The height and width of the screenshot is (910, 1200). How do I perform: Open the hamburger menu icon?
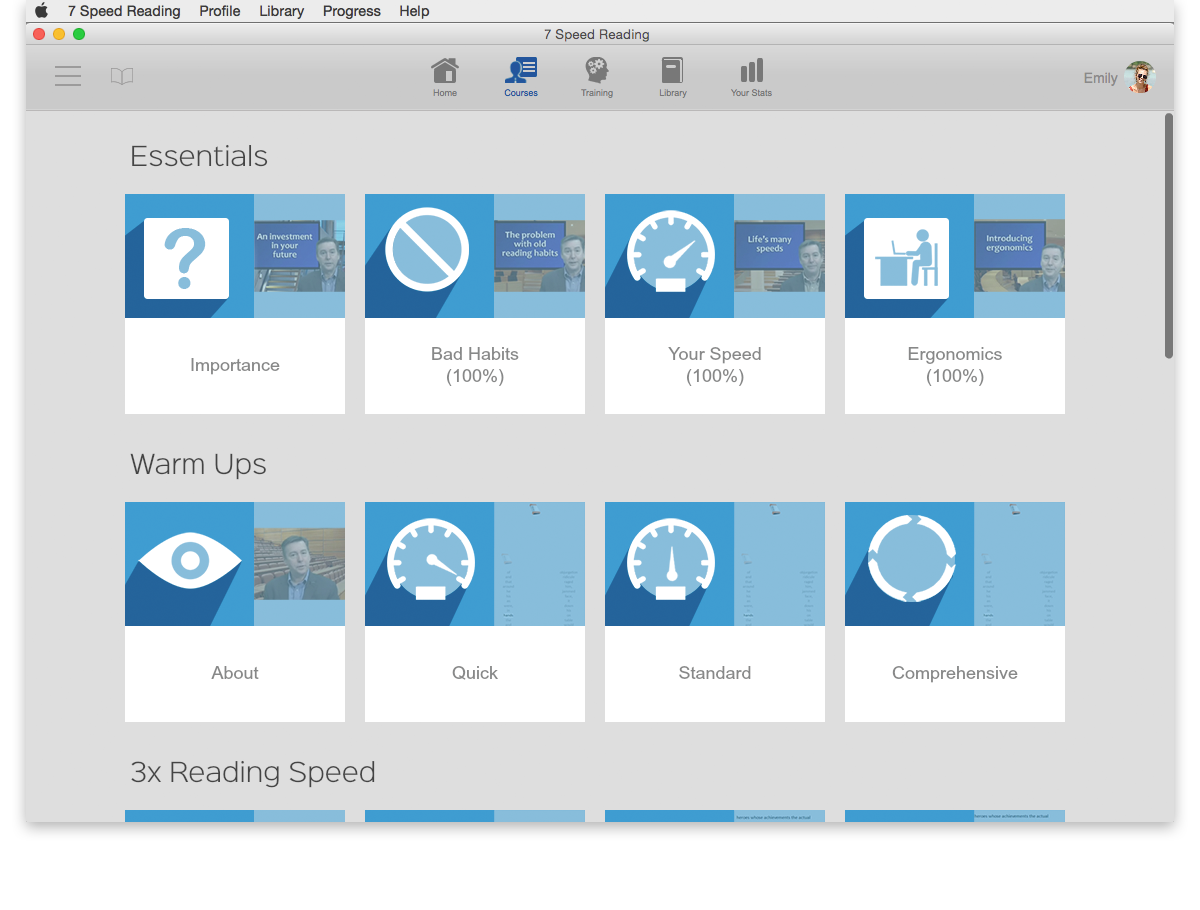coord(68,76)
